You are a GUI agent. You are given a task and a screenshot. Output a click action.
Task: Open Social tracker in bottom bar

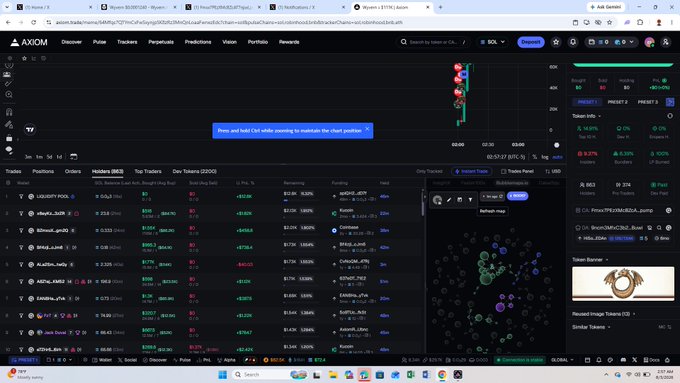pos(128,360)
